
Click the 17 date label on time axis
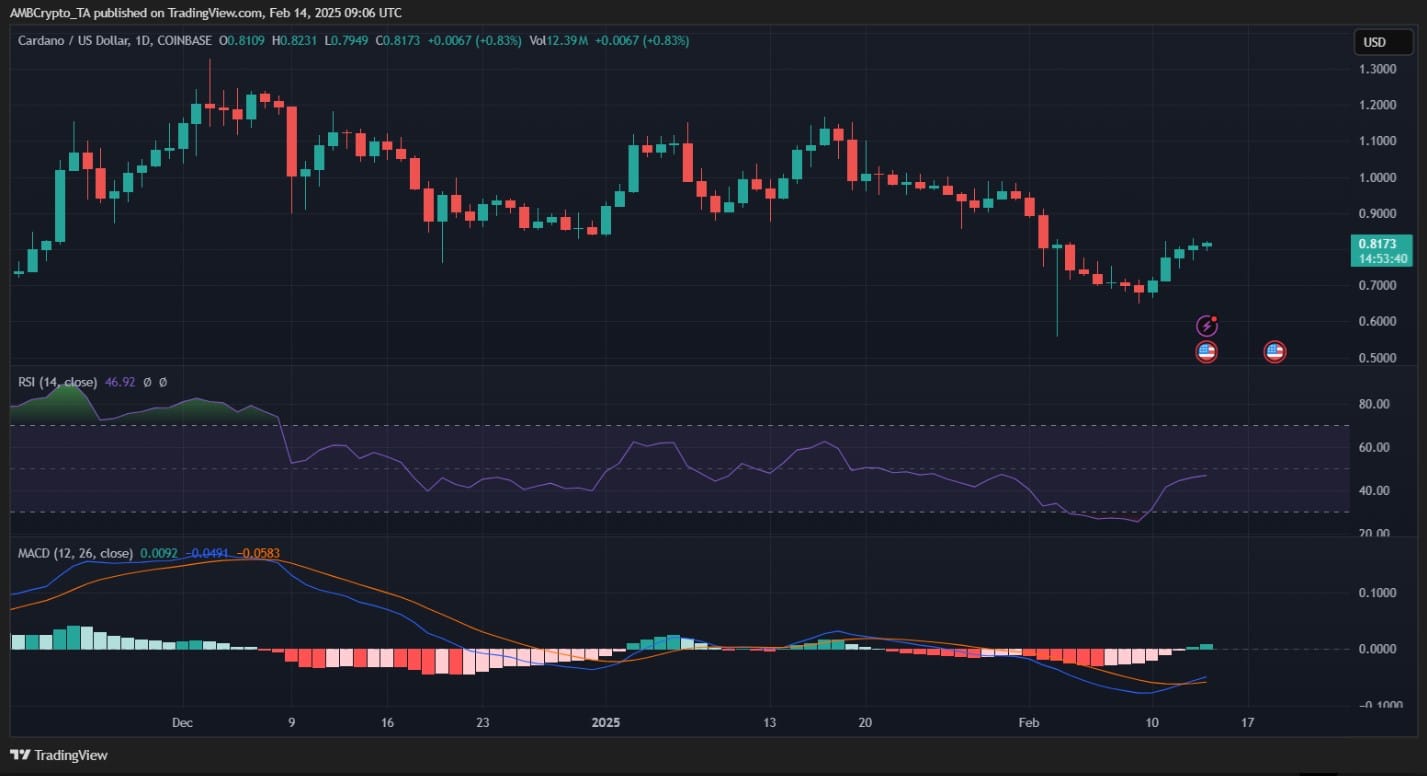(x=1246, y=722)
